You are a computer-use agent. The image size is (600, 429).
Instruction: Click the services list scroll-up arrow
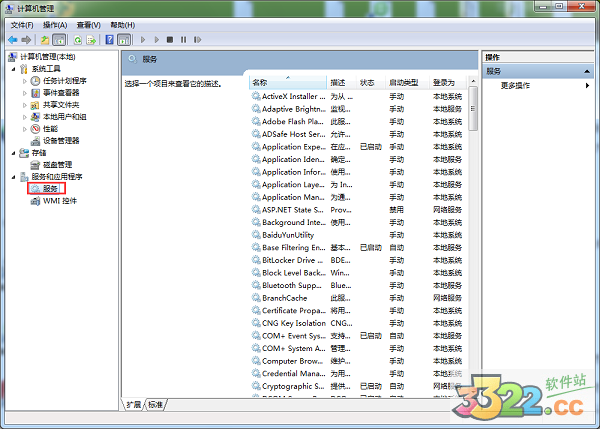[473, 81]
